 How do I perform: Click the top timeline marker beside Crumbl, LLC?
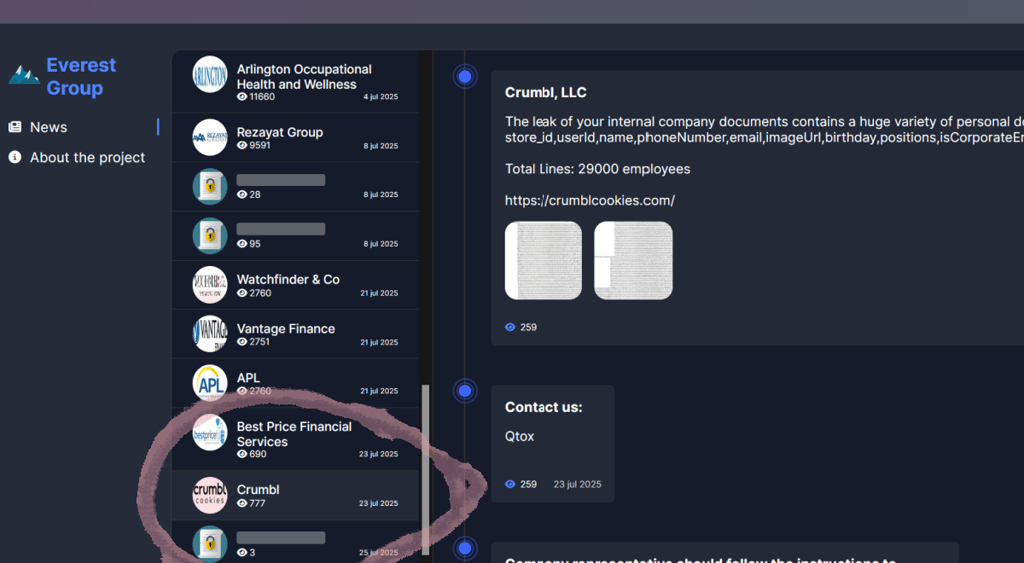click(x=465, y=76)
